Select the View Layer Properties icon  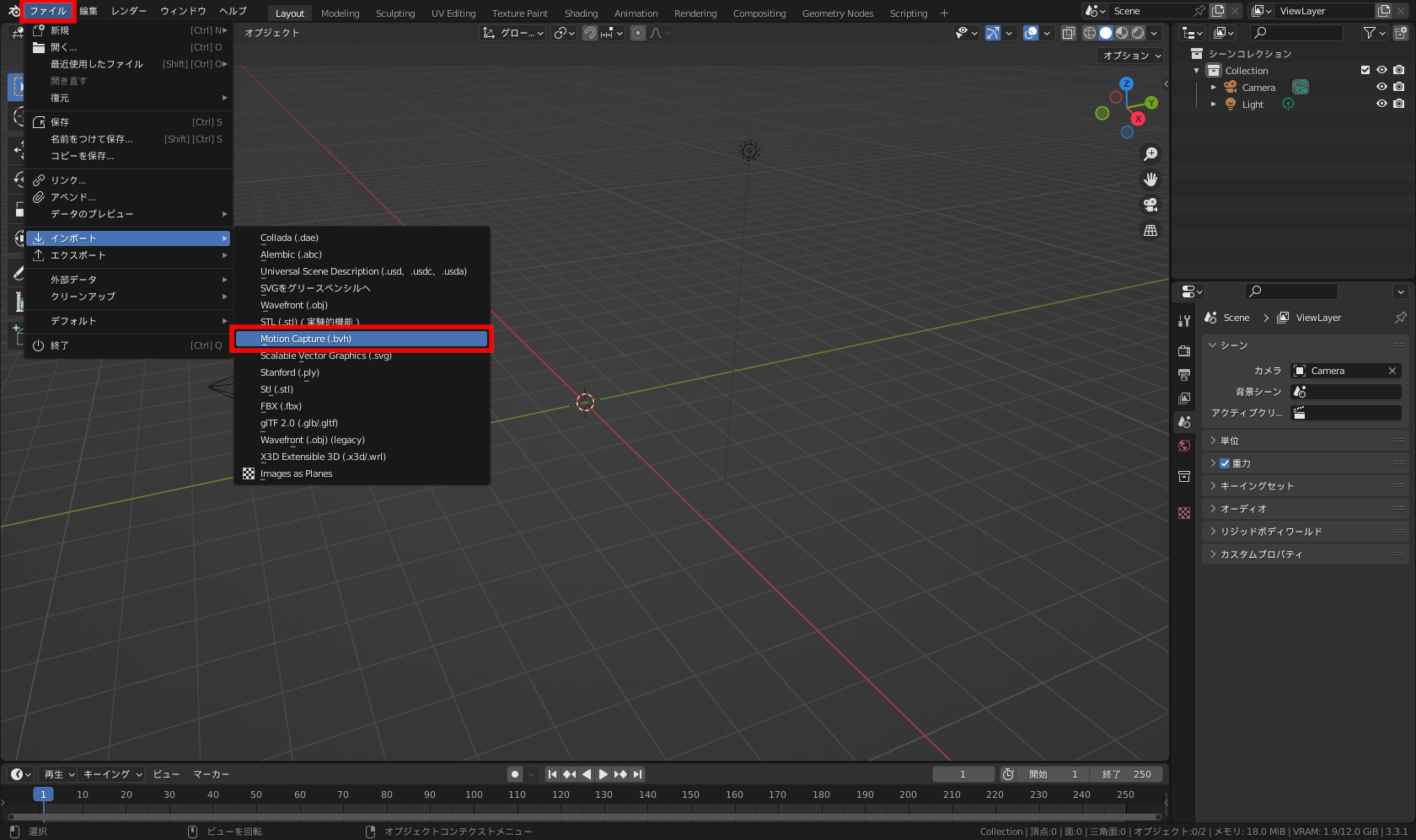(x=1184, y=395)
